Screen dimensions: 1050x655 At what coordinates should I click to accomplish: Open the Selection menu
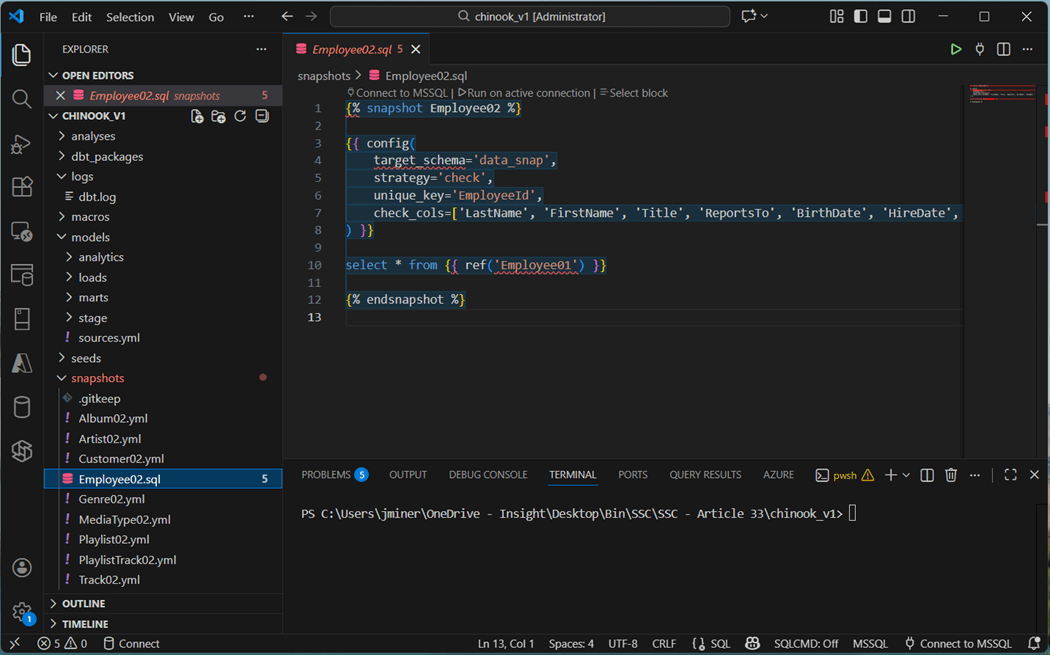pyautogui.click(x=130, y=17)
